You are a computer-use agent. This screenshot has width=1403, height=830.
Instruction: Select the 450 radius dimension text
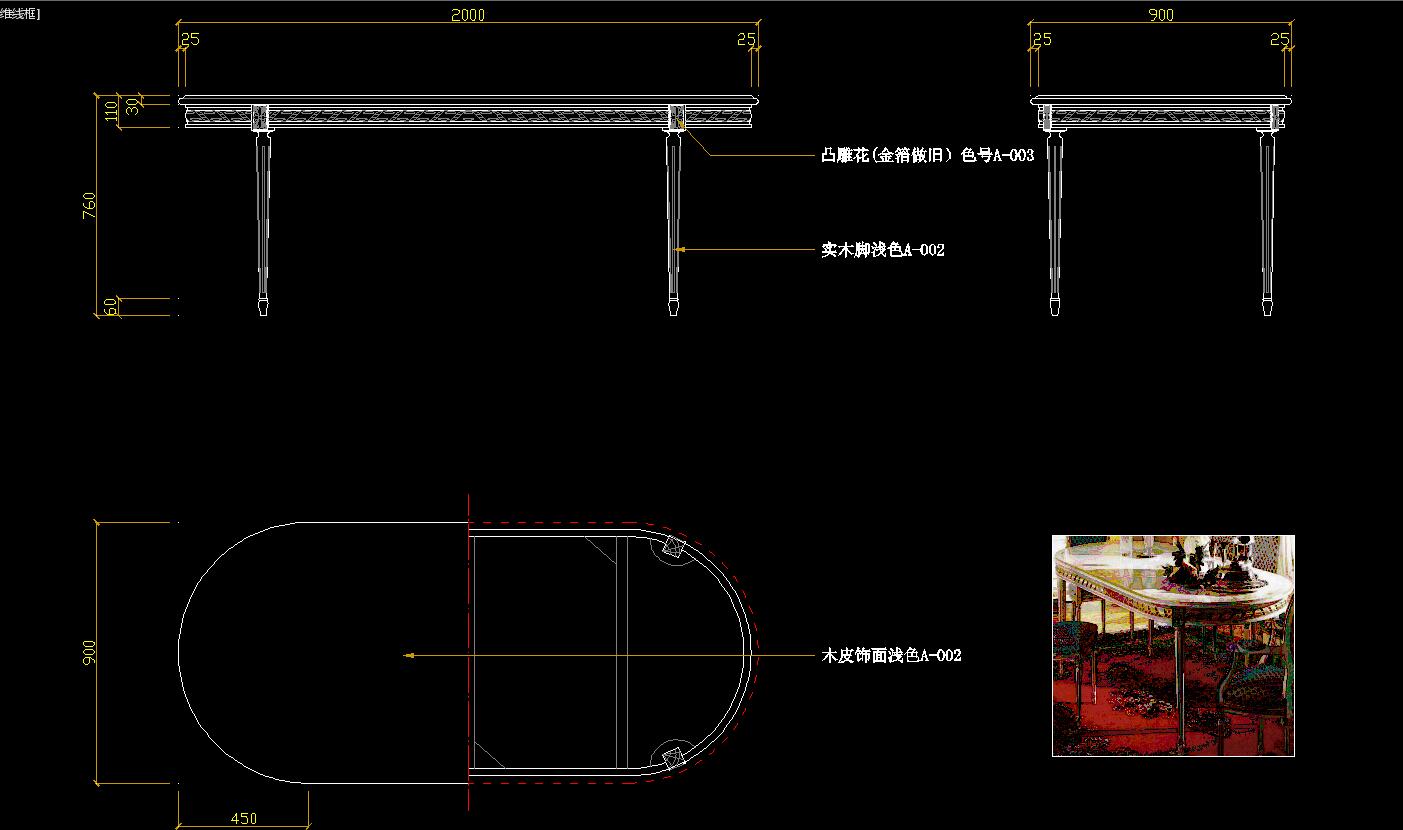(243, 819)
